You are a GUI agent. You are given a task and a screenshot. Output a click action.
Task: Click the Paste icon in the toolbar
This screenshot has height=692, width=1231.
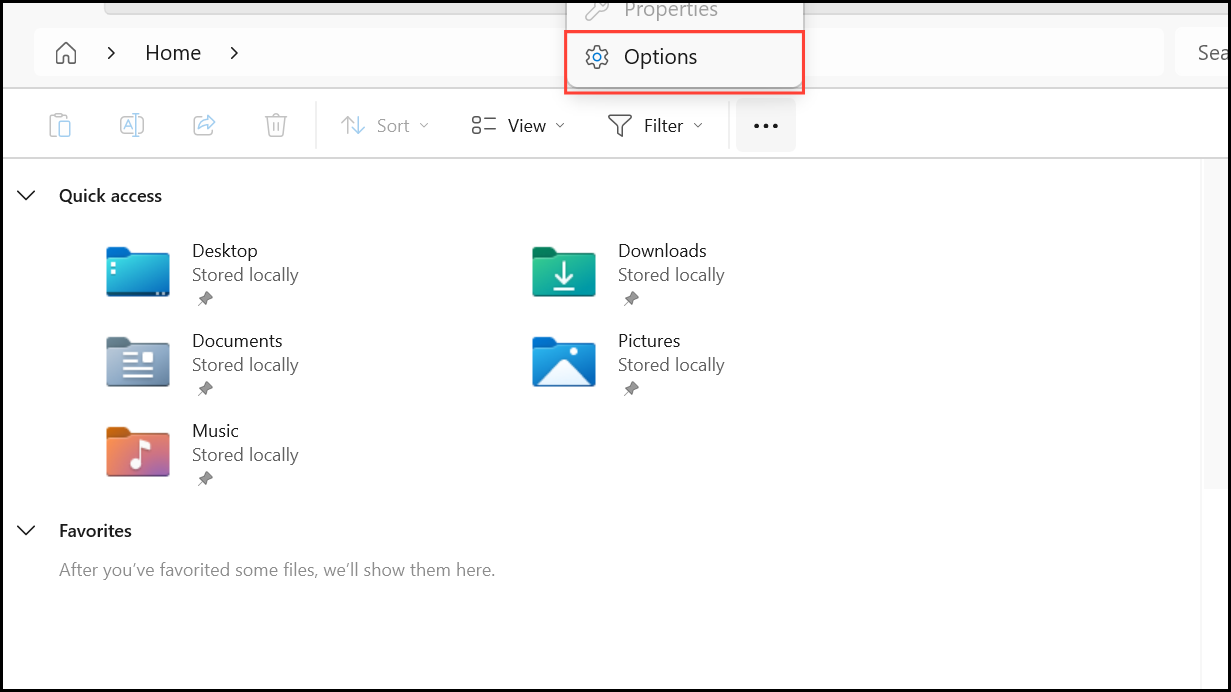pos(59,125)
